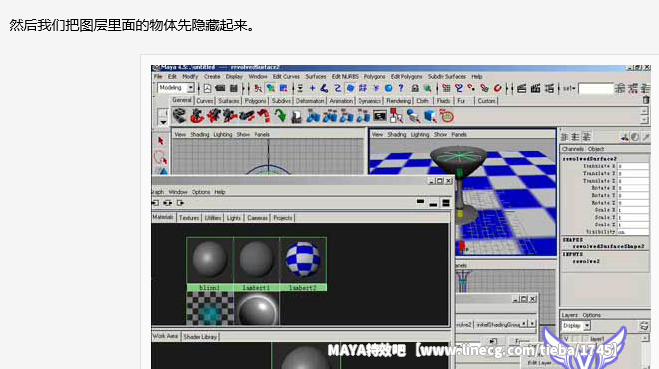The image size is (659, 369).
Task: Click the blue plus snap icon
Action: pos(312,88)
